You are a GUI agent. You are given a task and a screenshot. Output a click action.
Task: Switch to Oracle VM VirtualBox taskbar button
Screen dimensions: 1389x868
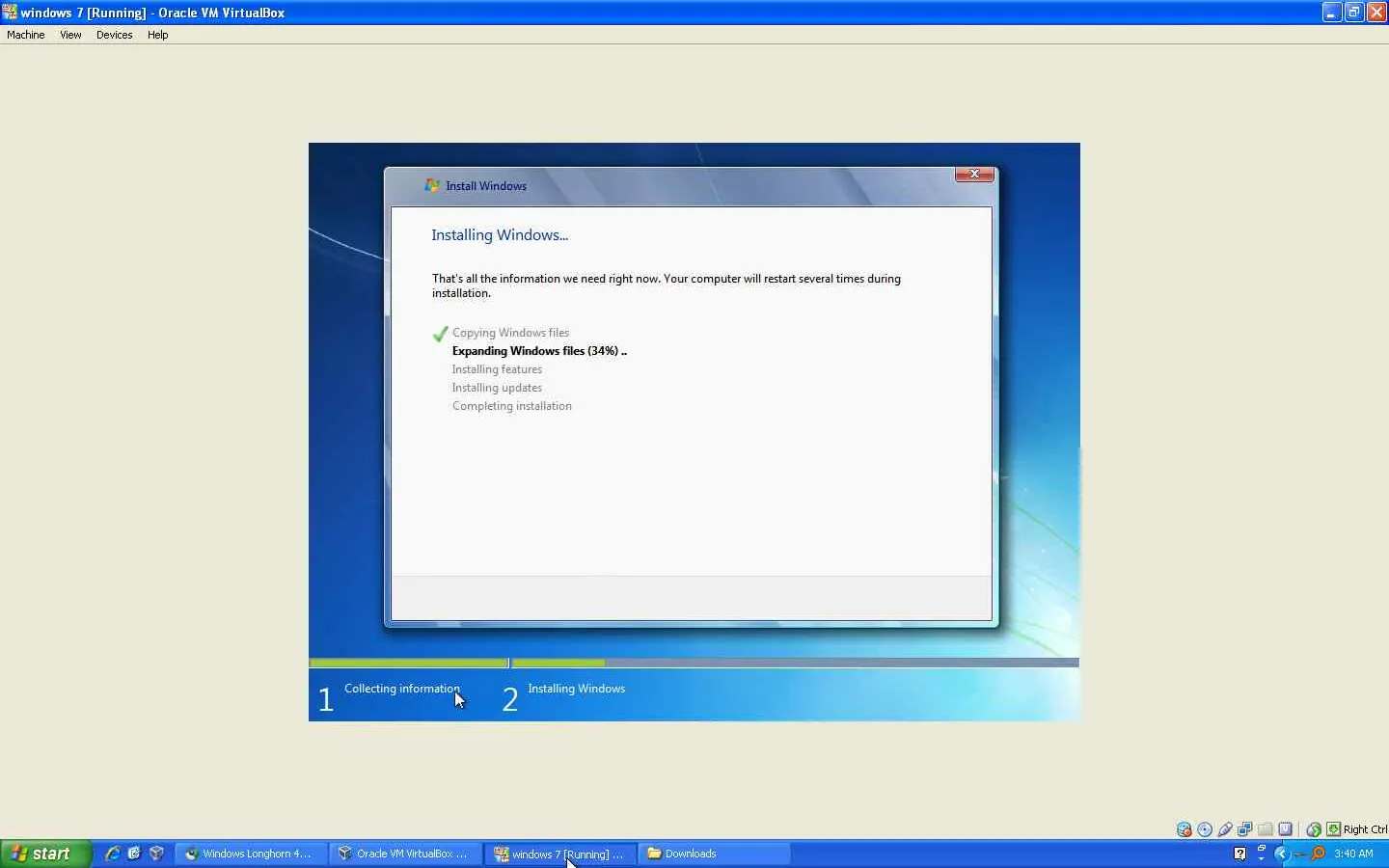point(405,854)
